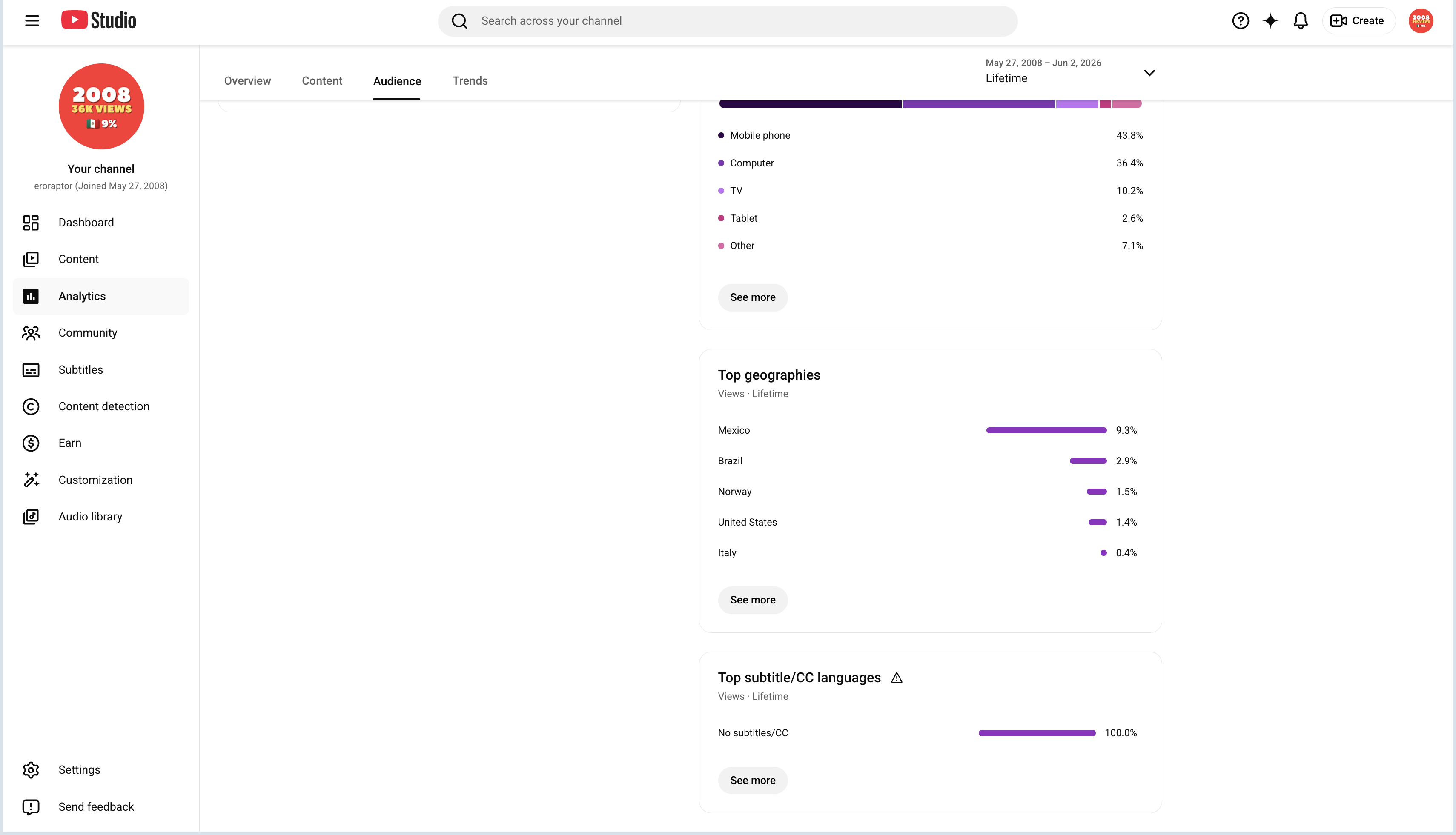This screenshot has height=835, width=1456.
Task: Click the Top geographies heading
Action: click(769, 375)
